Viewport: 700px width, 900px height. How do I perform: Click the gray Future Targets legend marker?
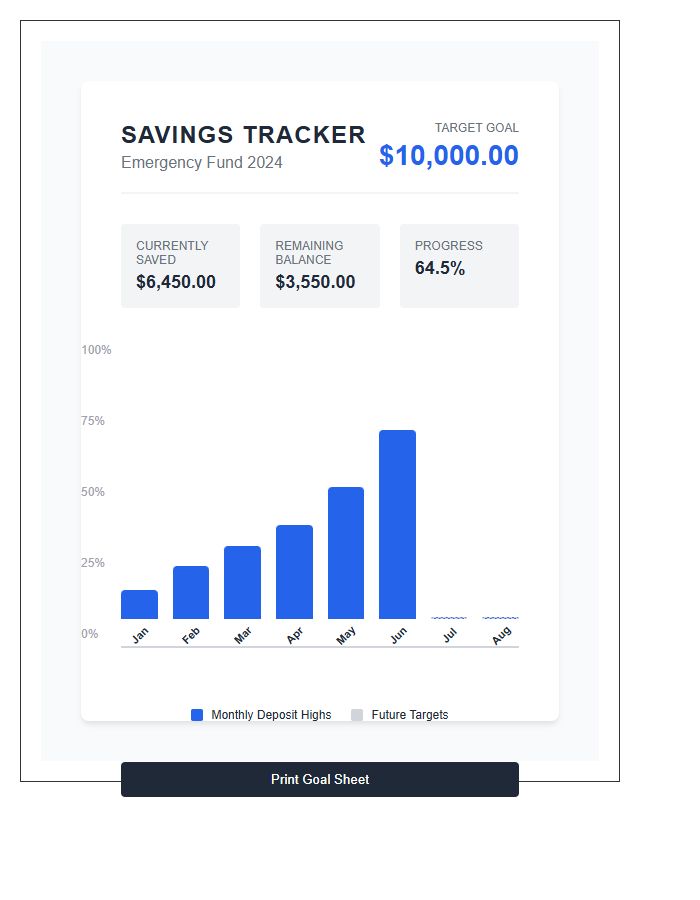(356, 714)
